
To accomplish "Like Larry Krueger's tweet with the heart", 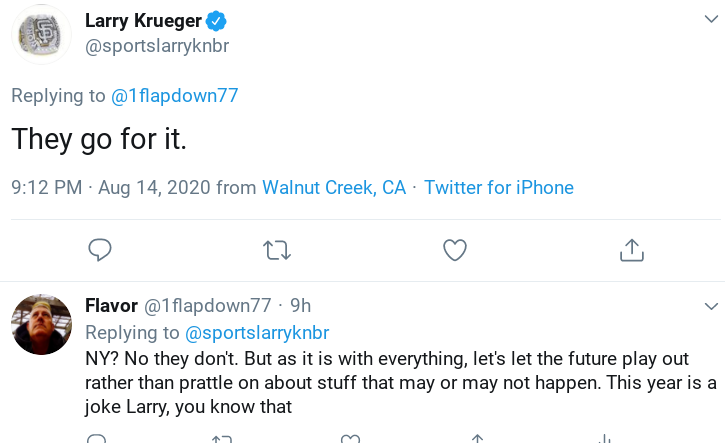I will [x=455, y=250].
